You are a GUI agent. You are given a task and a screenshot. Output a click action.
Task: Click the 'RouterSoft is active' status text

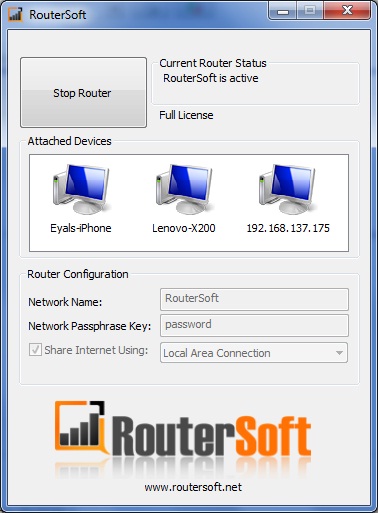(x=211, y=78)
